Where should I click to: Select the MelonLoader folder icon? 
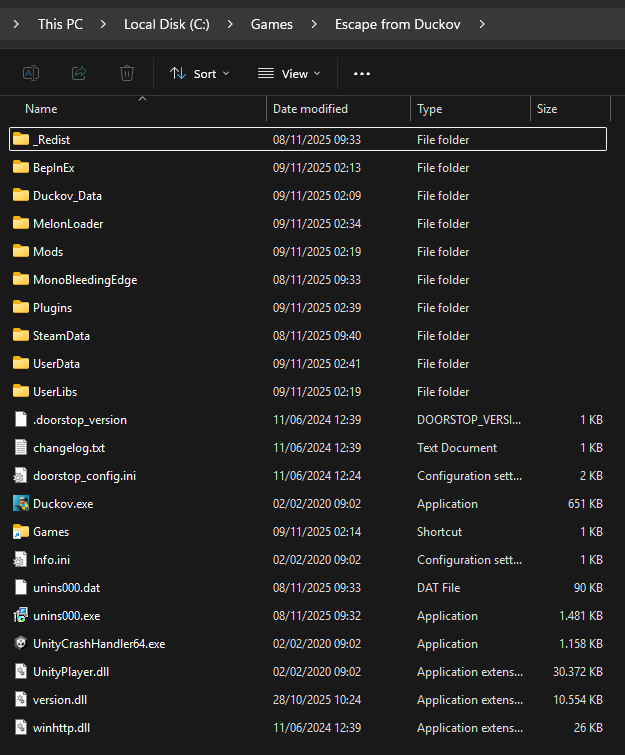(x=21, y=223)
